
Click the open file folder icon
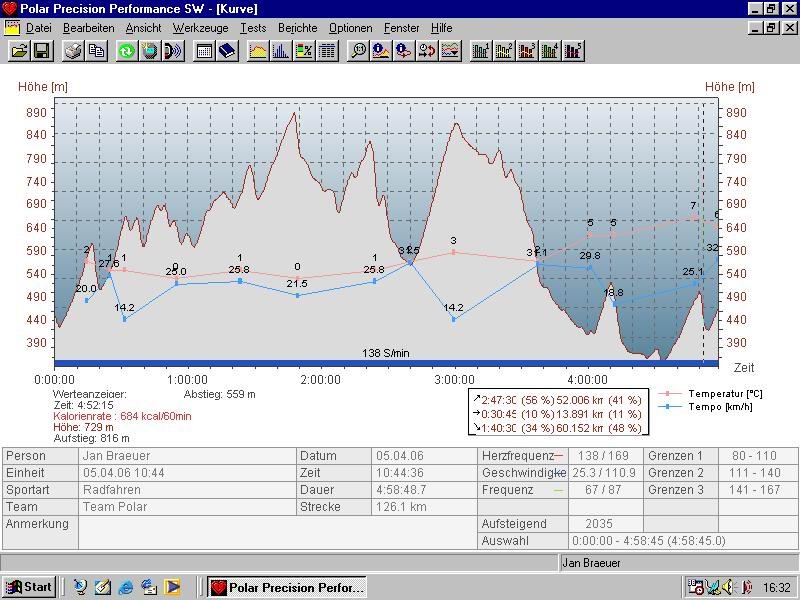[19, 50]
